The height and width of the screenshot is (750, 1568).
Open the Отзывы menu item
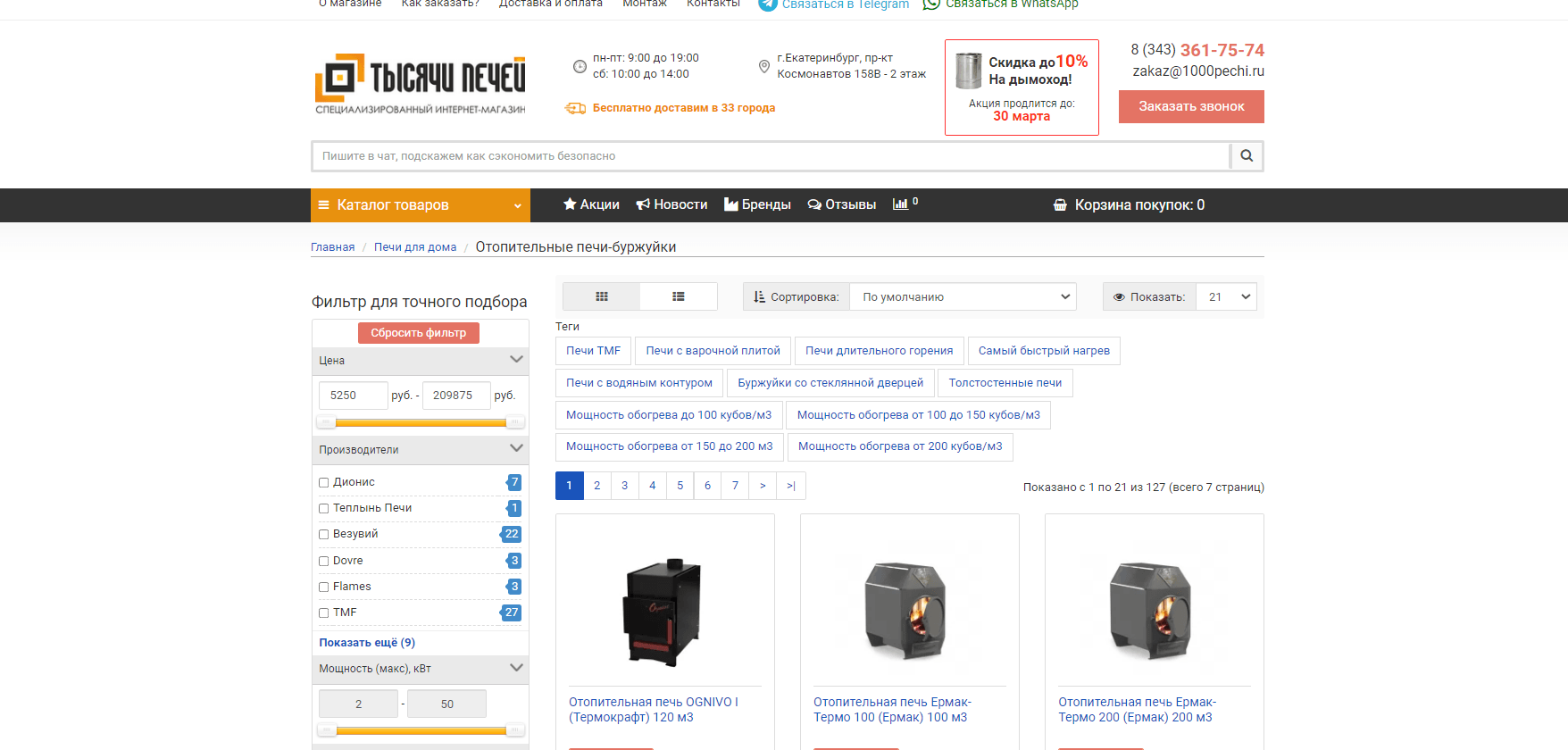click(842, 204)
